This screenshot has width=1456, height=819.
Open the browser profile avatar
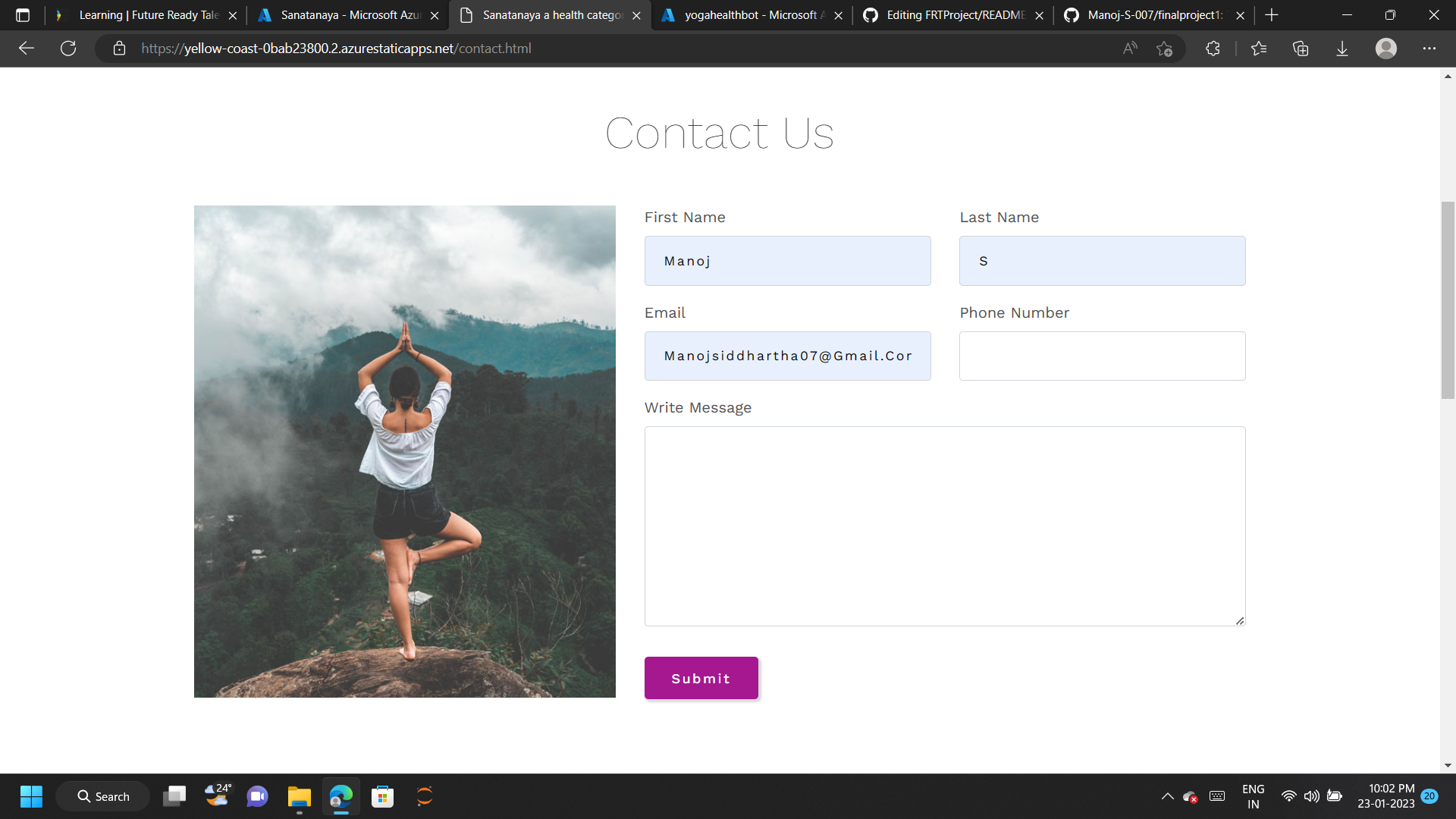[1385, 49]
